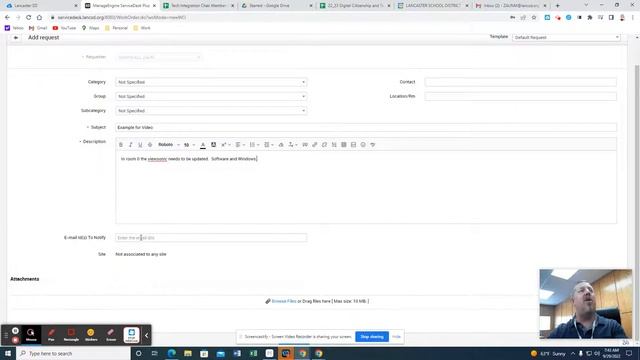Screen dimensions: 640x360
Task: Open Microsoft Edge from taskbar
Action: (x=171, y=353)
